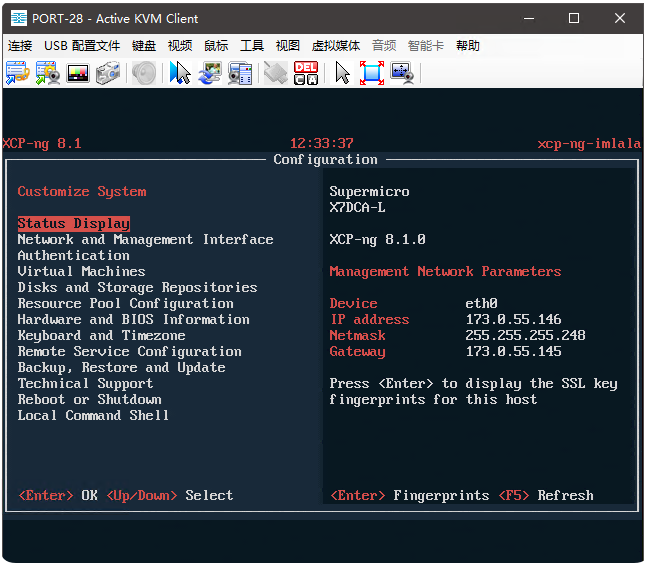650x563 pixels.
Task: Click the Supermicro vendor text
Action: tap(369, 192)
